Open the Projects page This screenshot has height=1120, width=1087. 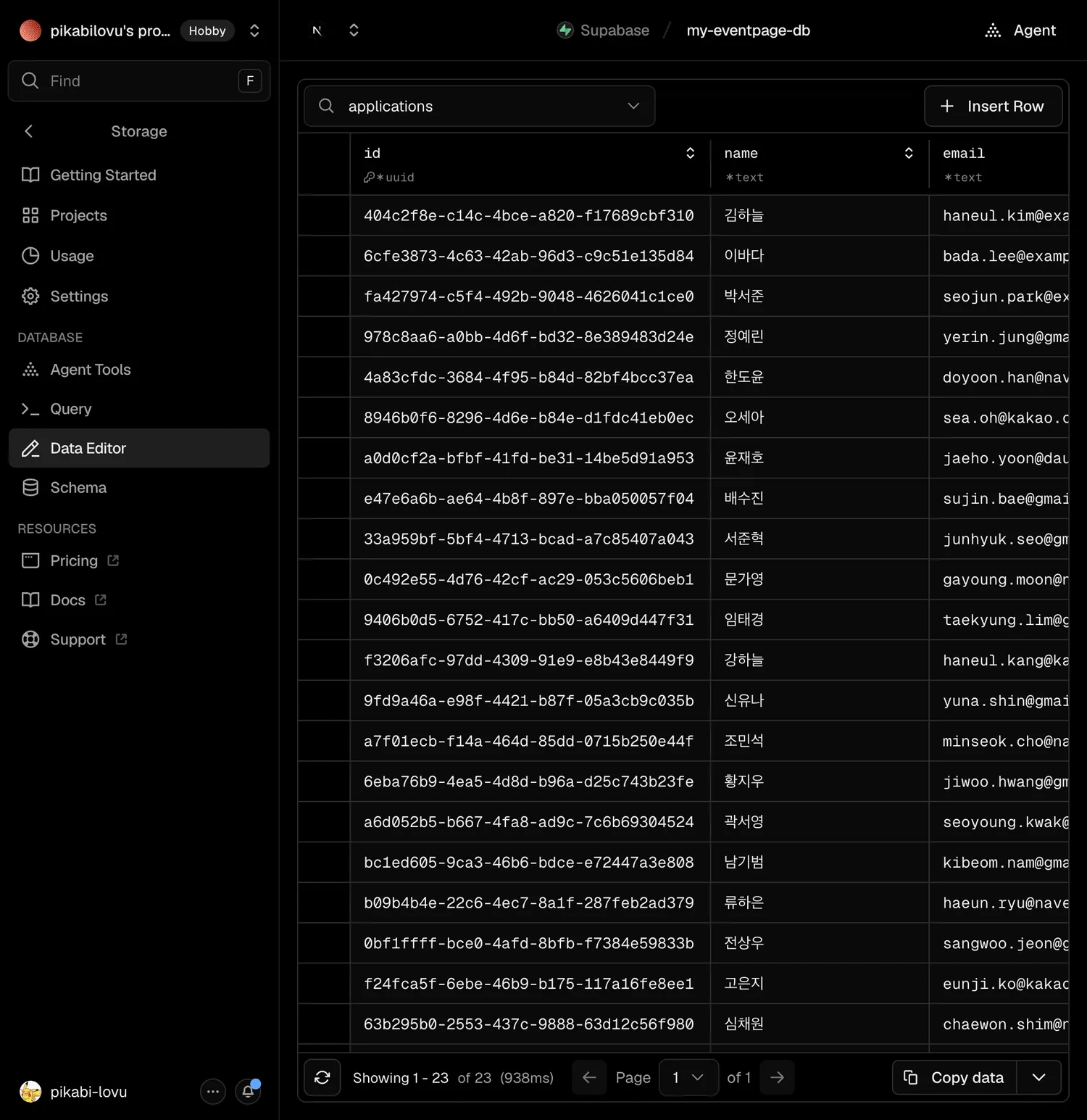139,215
